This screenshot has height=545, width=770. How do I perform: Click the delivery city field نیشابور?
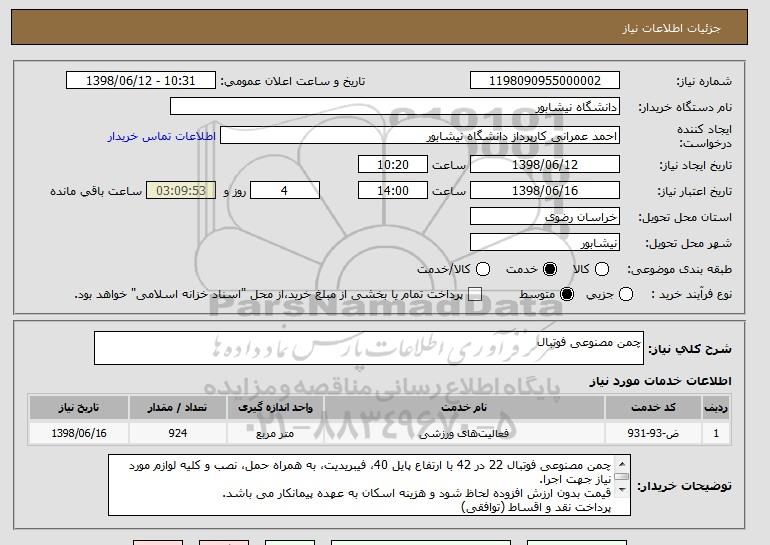click(x=545, y=243)
